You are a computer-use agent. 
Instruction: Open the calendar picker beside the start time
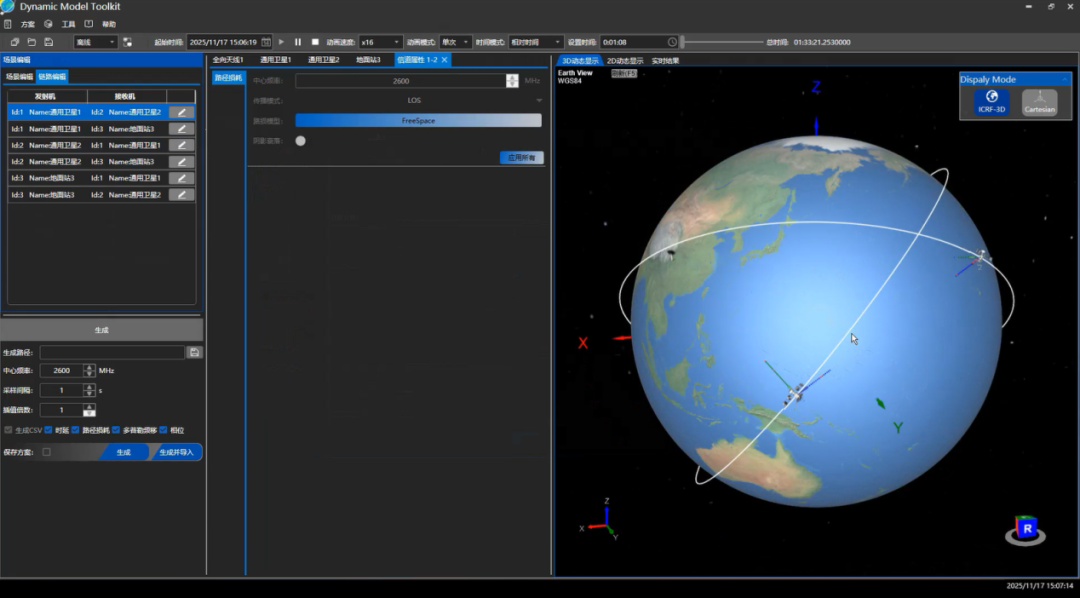click(266, 42)
